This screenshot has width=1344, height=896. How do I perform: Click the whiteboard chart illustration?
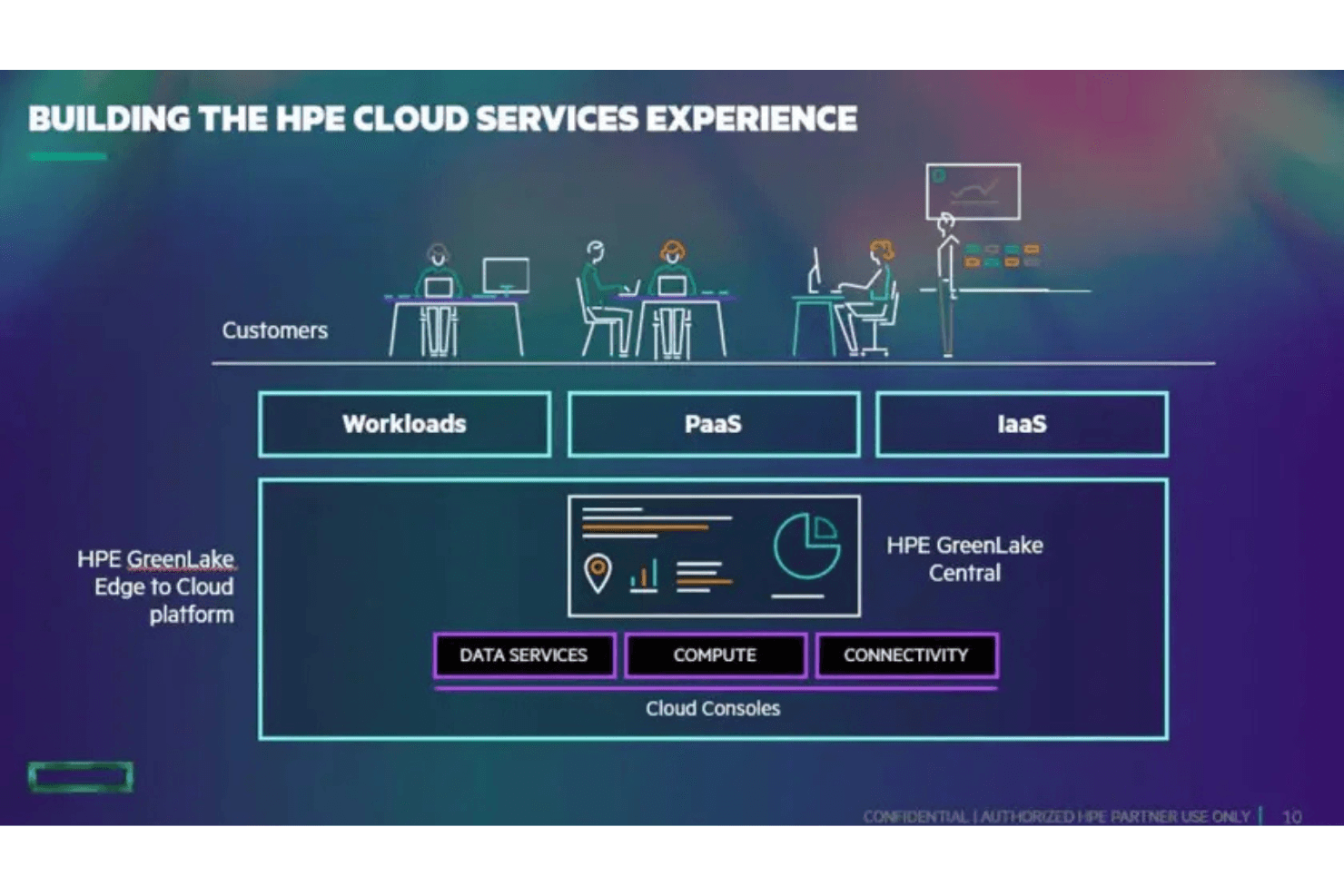pyautogui.click(x=973, y=192)
